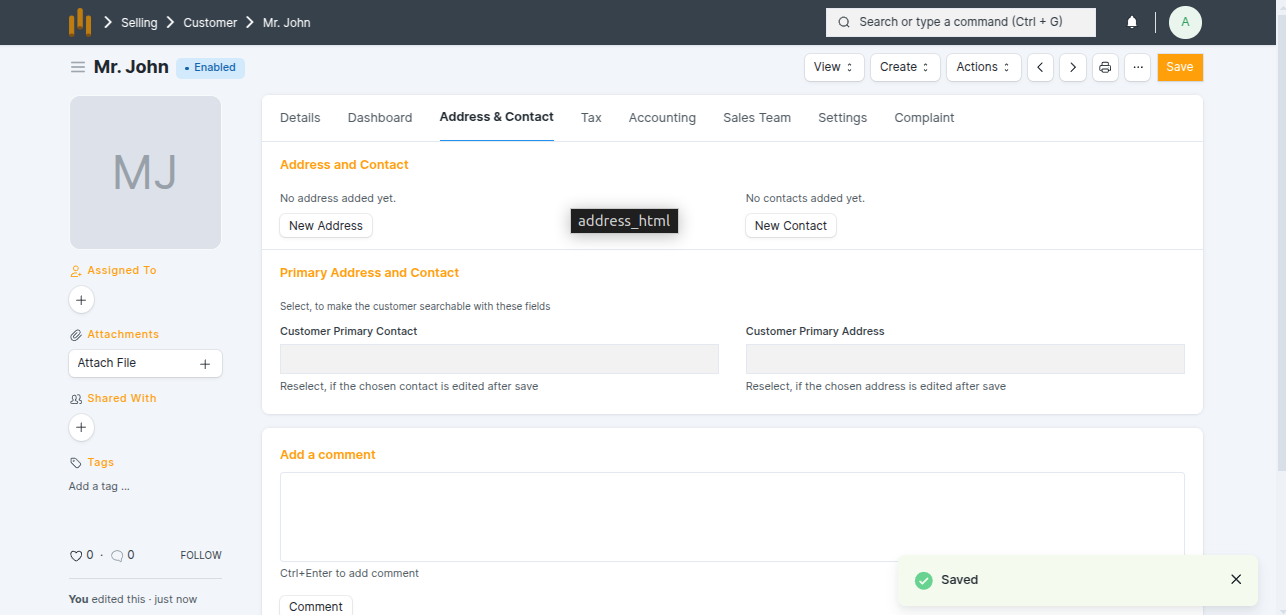Click the Customer Primary Contact field

point(499,359)
